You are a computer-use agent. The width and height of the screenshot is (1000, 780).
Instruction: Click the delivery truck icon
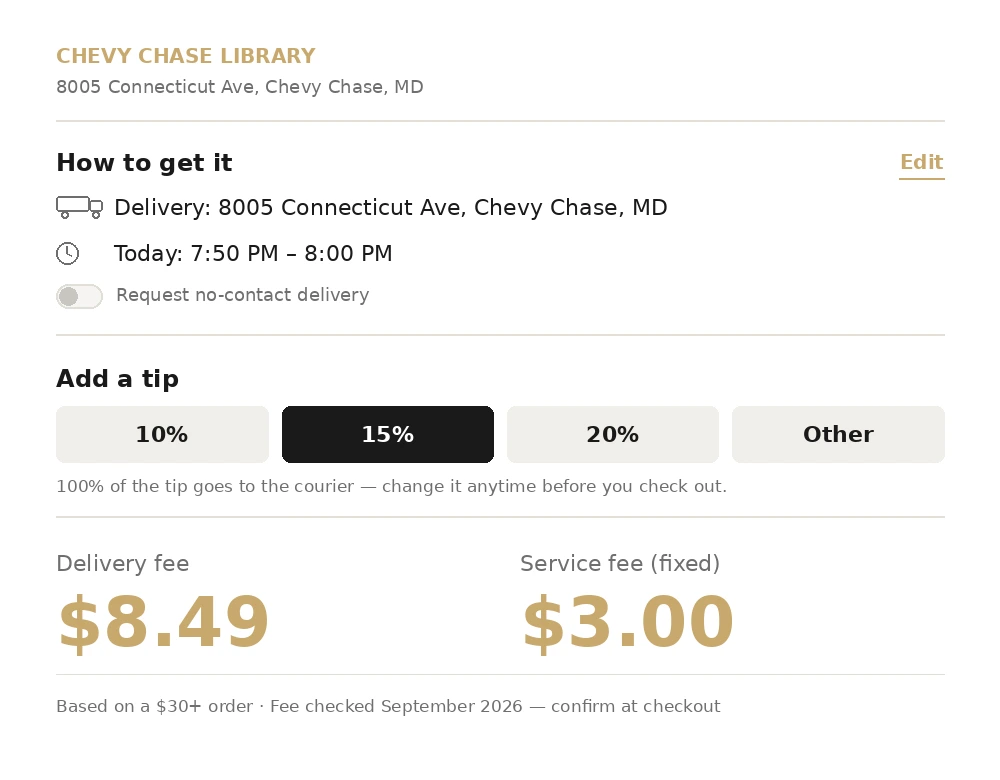[79, 207]
